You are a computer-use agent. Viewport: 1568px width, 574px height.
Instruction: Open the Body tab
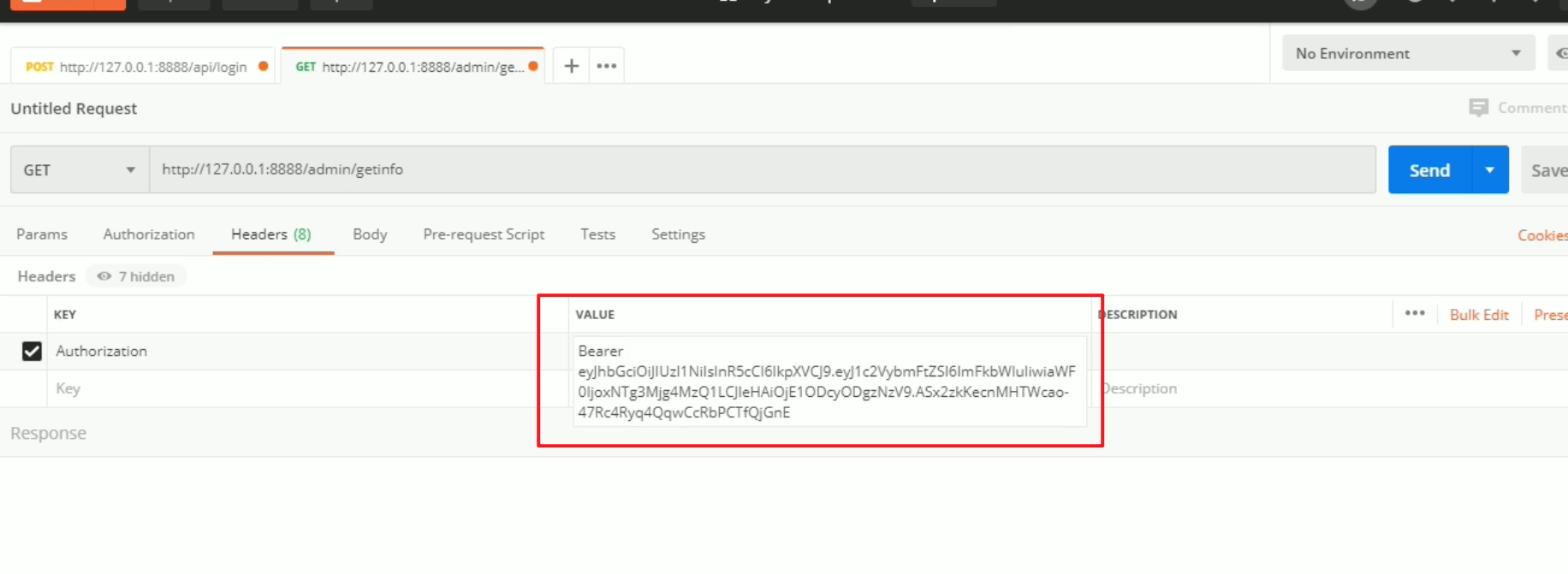pos(370,234)
